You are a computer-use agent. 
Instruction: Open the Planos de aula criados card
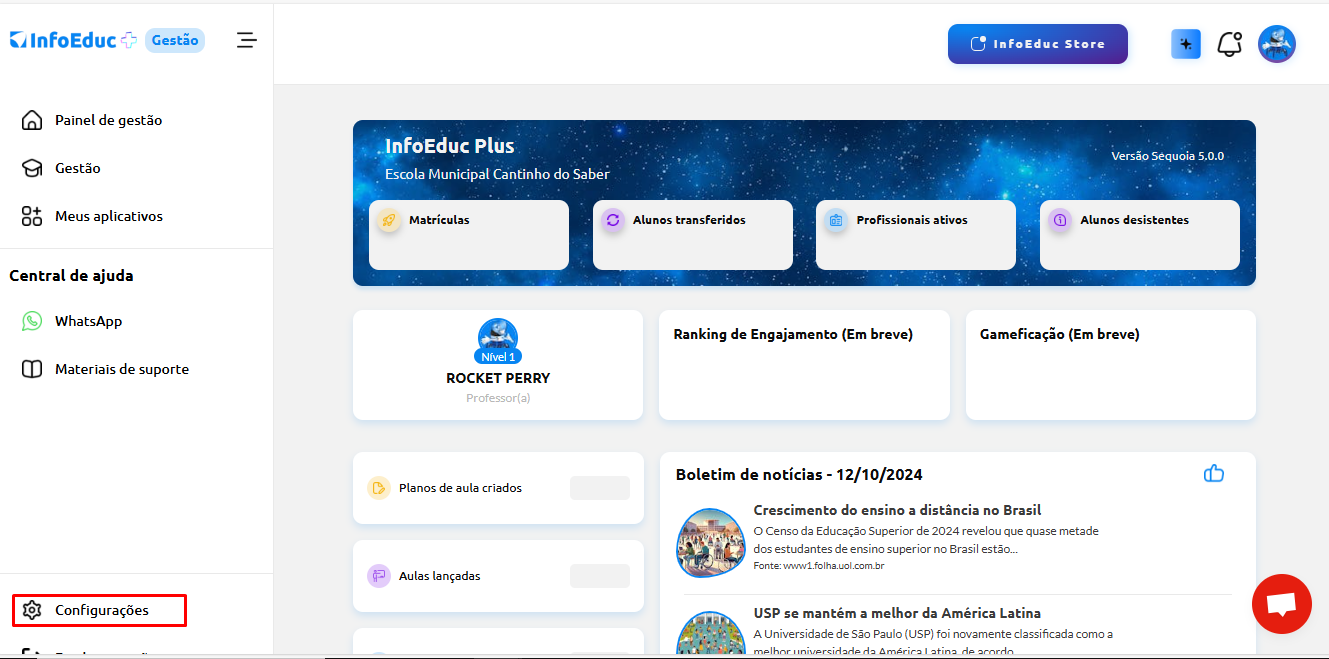pyautogui.click(x=498, y=488)
